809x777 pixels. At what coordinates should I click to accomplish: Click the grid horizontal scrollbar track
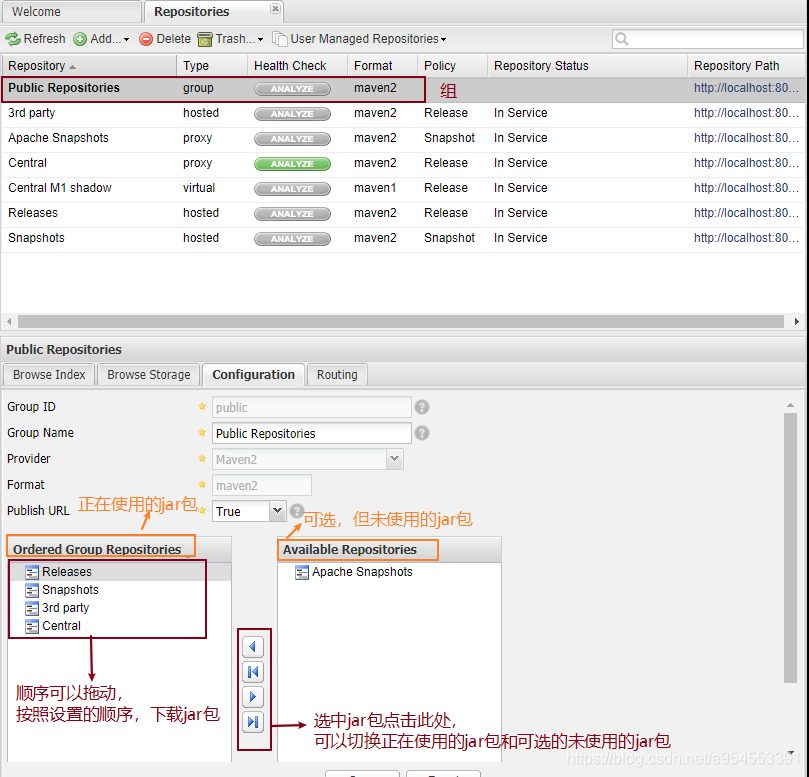click(401, 321)
